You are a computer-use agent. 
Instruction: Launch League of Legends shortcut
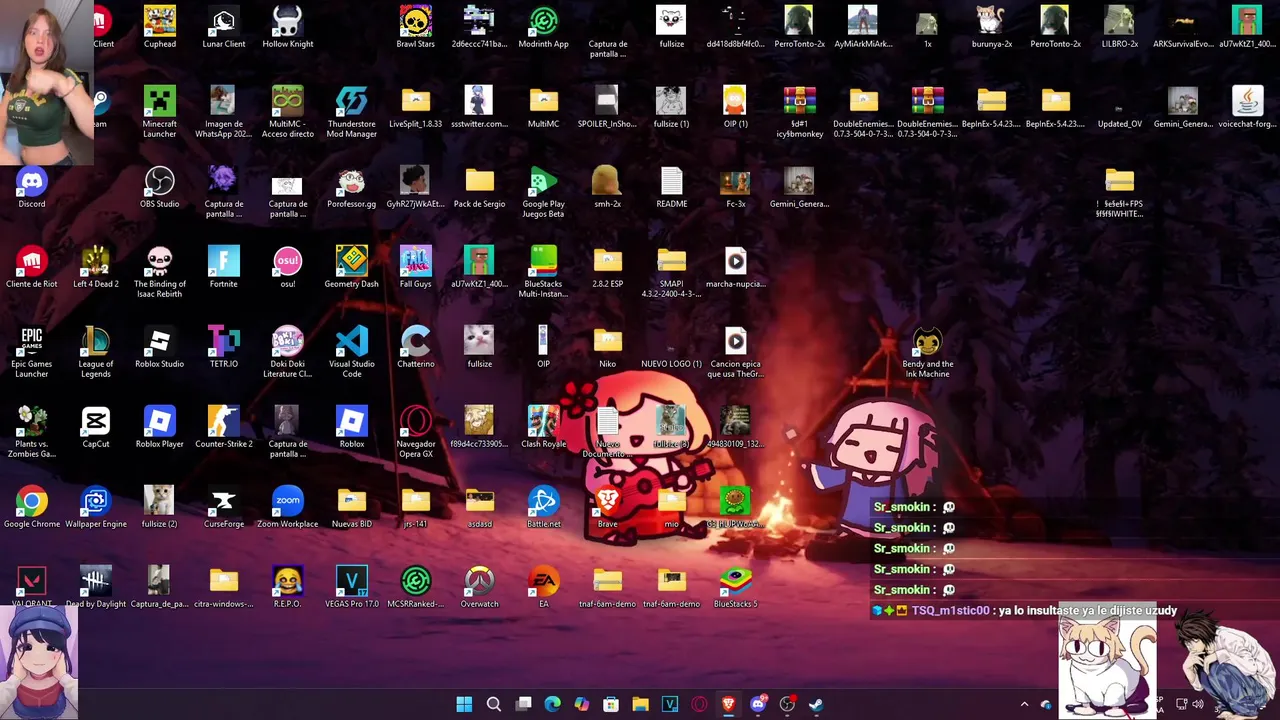tap(96, 352)
